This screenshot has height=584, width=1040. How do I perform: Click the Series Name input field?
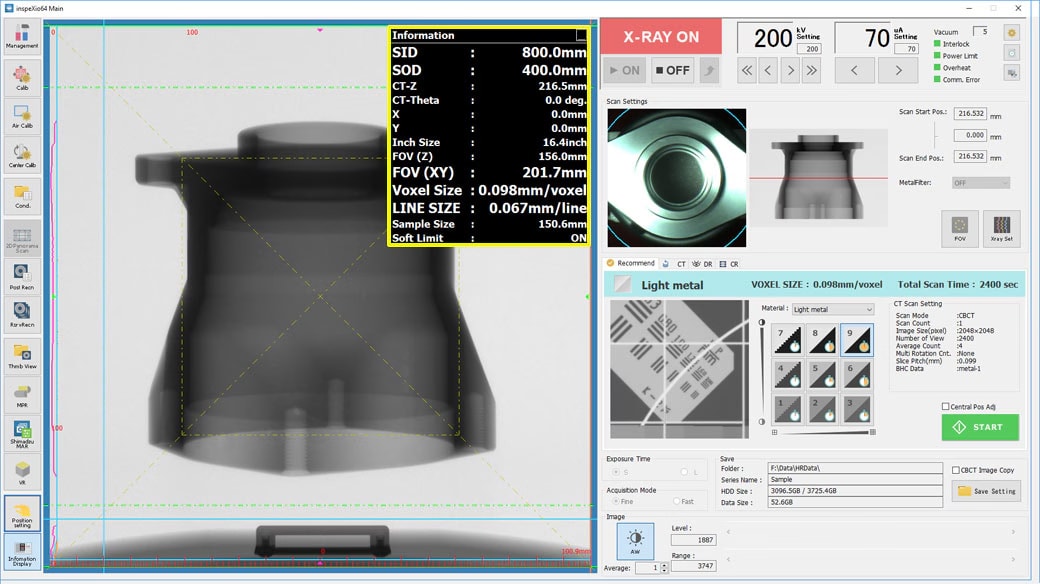854,480
